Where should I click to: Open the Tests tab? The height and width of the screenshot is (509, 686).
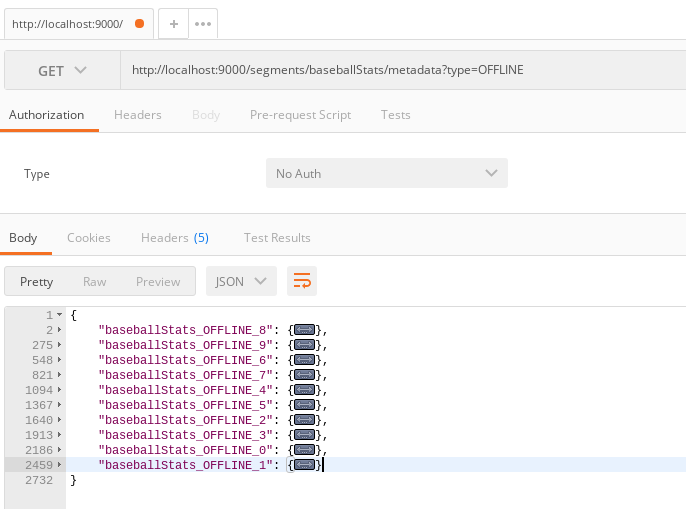[396, 115]
